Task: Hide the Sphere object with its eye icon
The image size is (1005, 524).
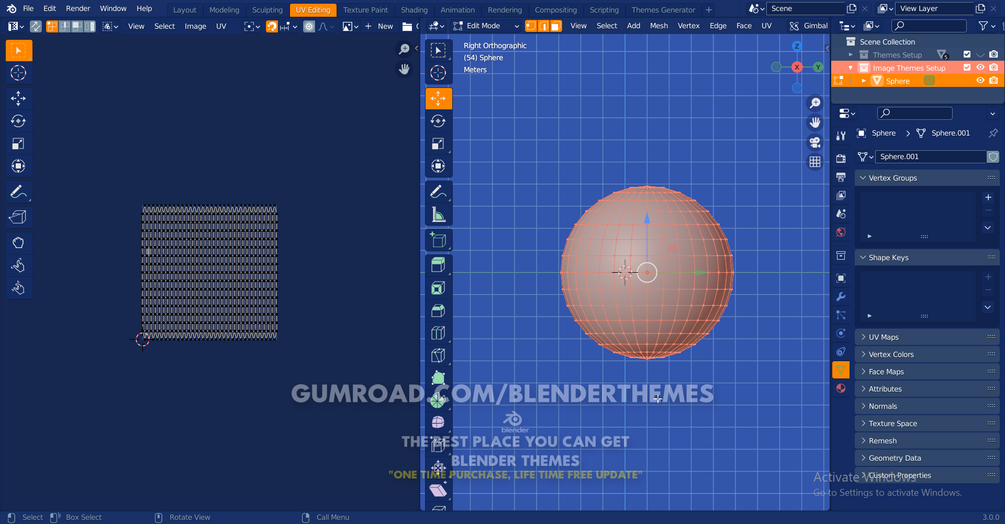Action: 980,81
